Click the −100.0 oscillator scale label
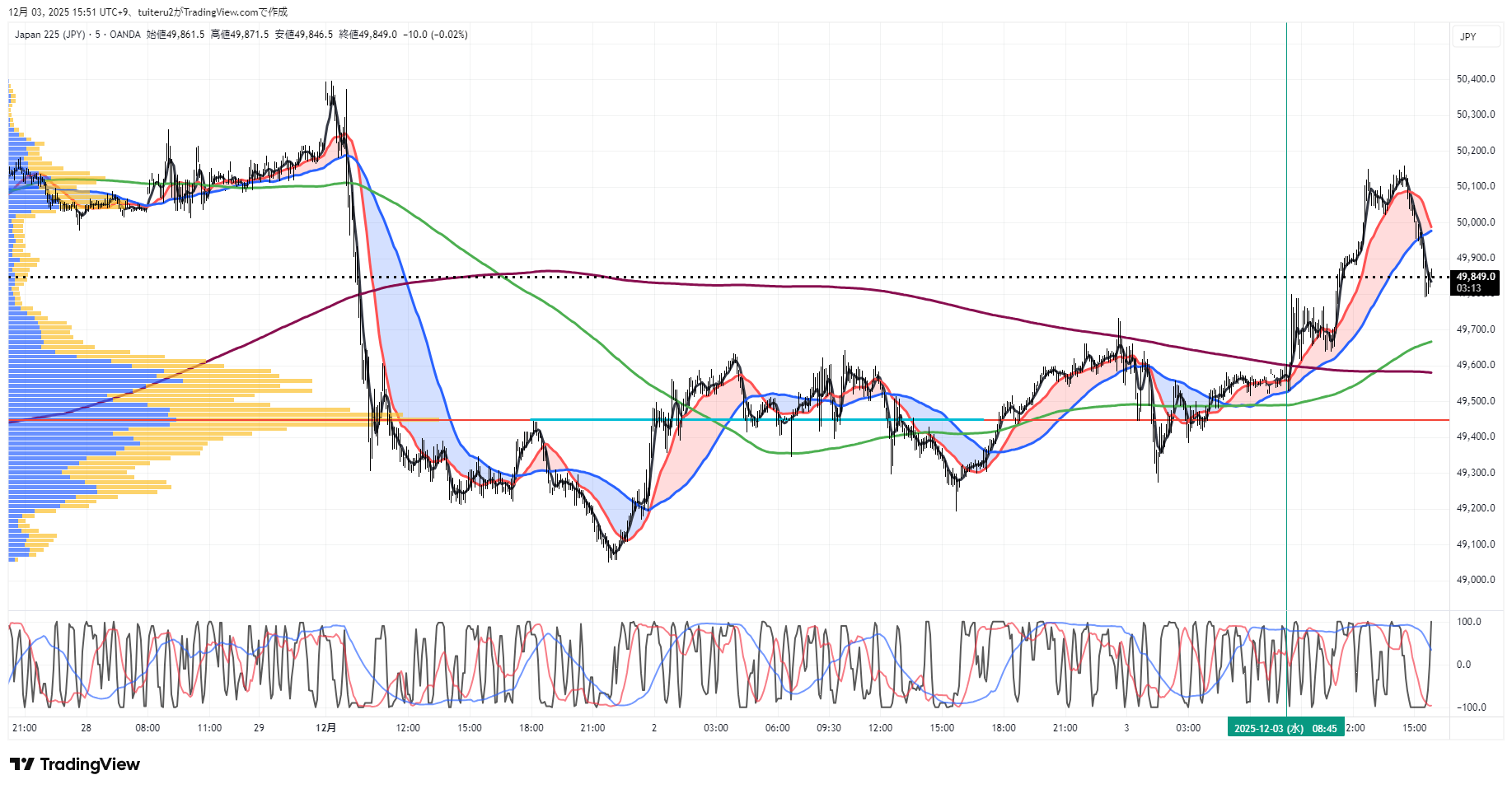Viewport: 1512px width, 789px height. (1471, 707)
